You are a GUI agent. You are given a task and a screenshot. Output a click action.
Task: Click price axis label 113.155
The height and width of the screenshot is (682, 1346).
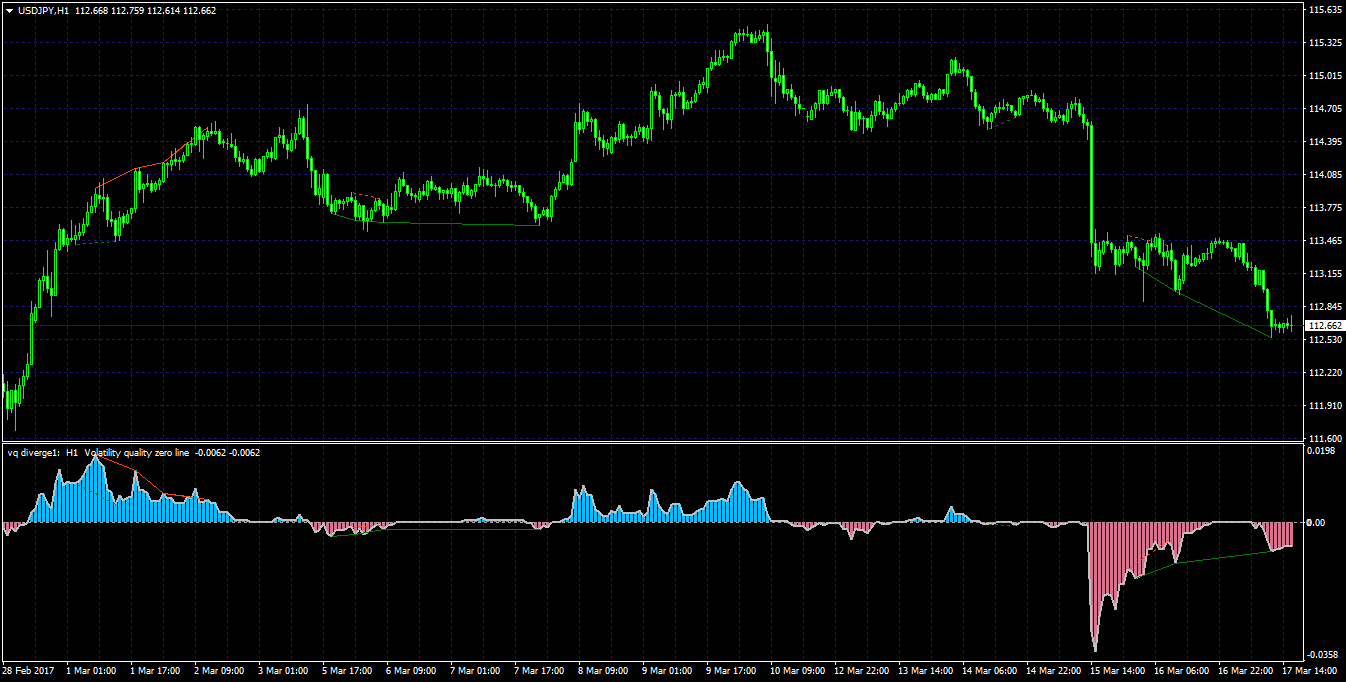click(x=1324, y=274)
